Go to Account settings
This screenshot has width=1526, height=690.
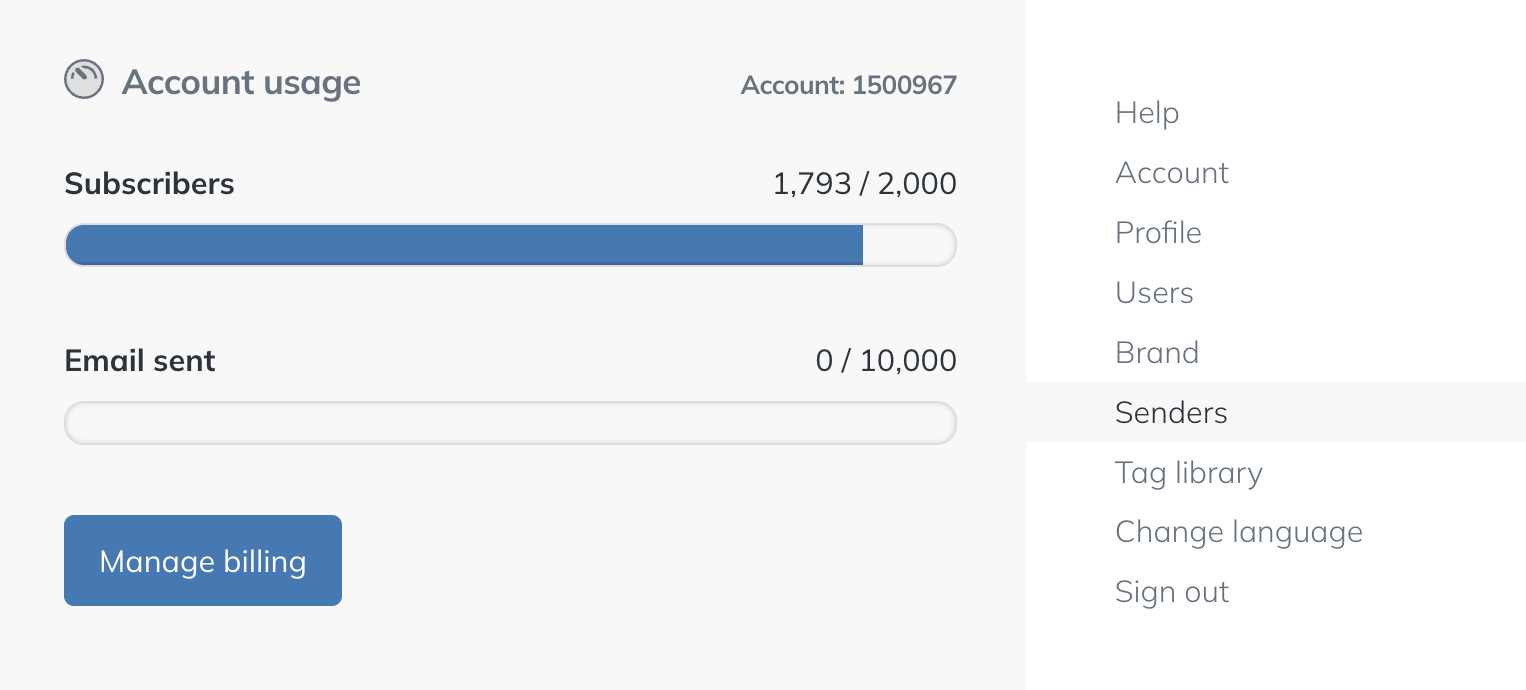1171,173
